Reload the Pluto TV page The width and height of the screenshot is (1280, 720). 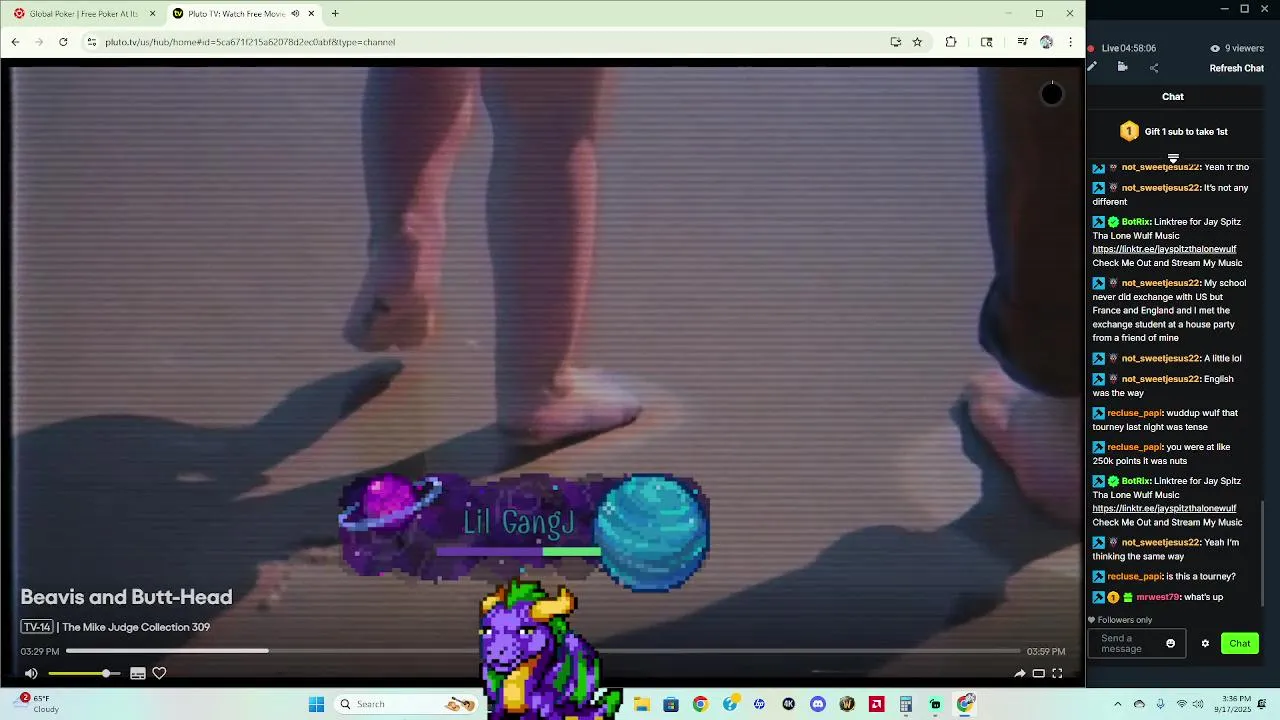tap(63, 42)
